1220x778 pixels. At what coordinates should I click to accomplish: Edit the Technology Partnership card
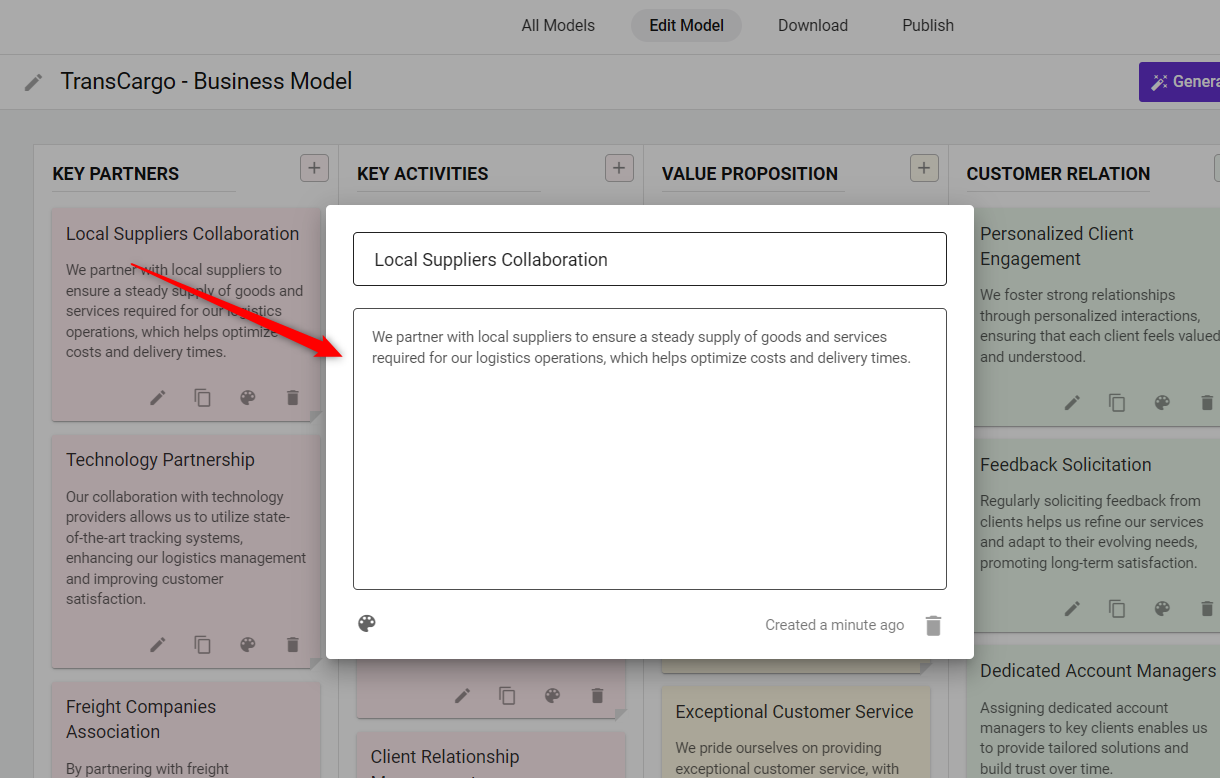click(x=158, y=645)
